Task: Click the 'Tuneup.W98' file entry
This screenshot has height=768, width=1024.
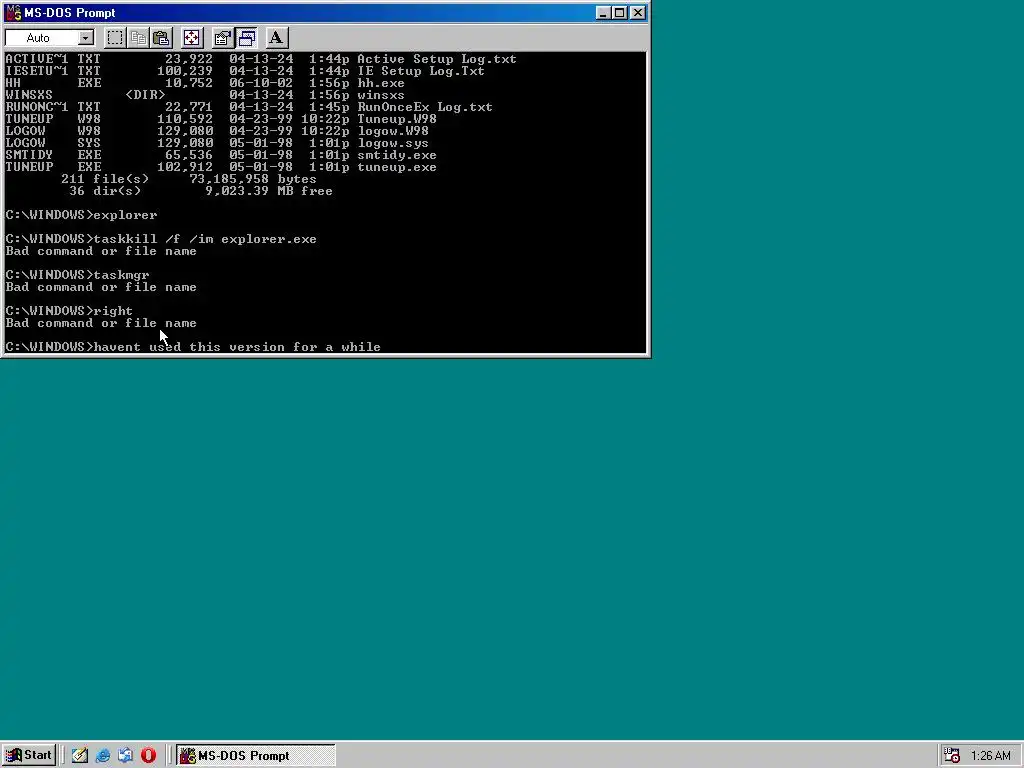Action: click(221, 119)
